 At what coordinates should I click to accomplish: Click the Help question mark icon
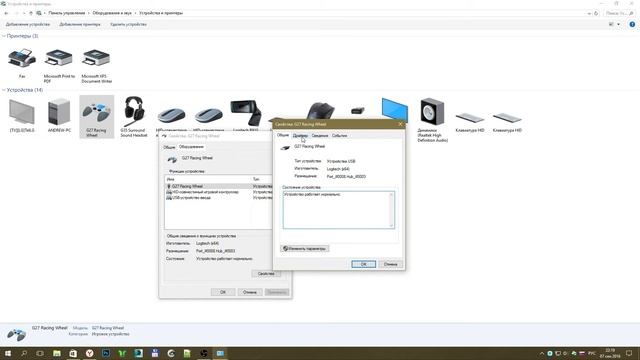click(x=632, y=24)
